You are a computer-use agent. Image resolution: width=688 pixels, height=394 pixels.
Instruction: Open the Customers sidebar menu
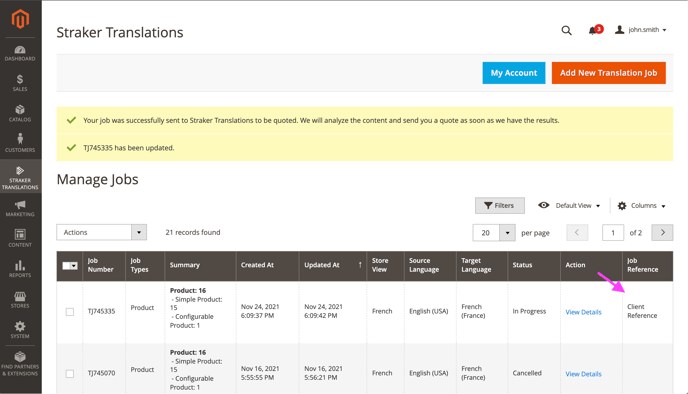click(x=20, y=143)
